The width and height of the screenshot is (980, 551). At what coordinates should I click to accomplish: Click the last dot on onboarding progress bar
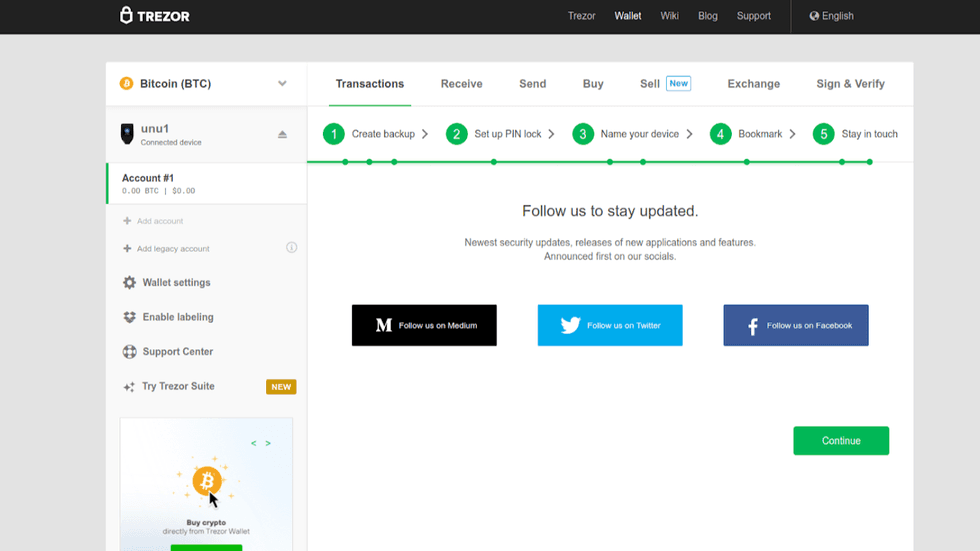869,162
